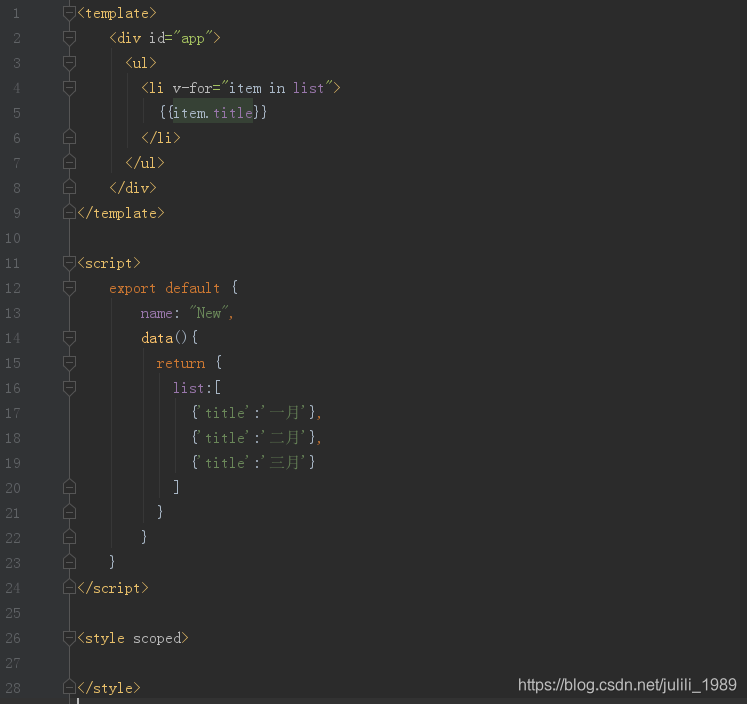The image size is (747, 704).
Task: Click the closing </style> tag
Action: [x=109, y=688]
